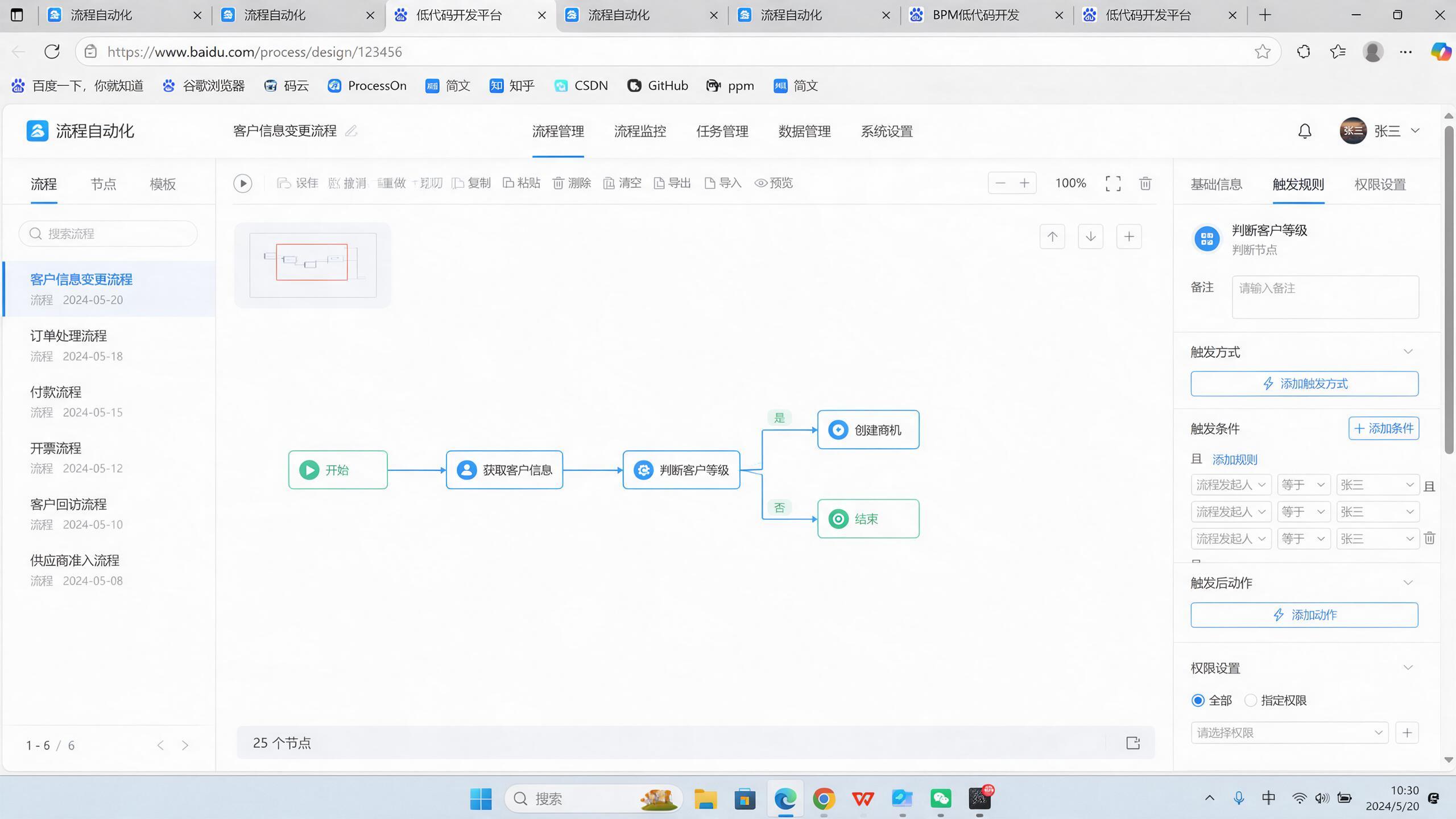
Task: Click the 复制 copy toolbar icon
Action: click(471, 183)
